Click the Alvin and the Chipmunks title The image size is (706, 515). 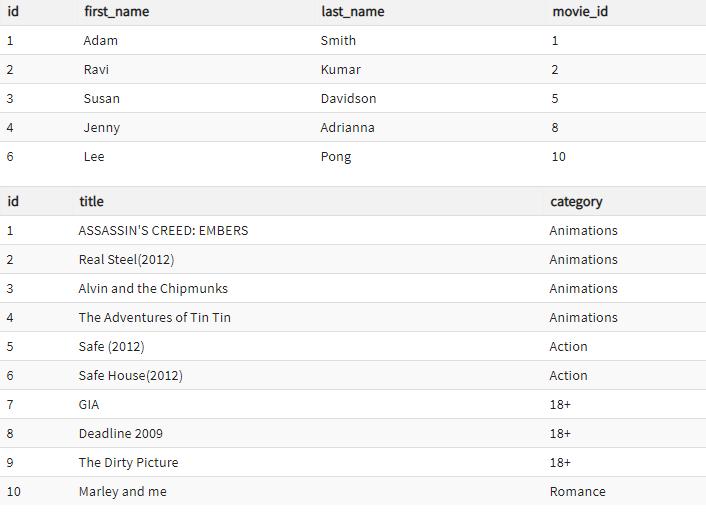click(153, 288)
